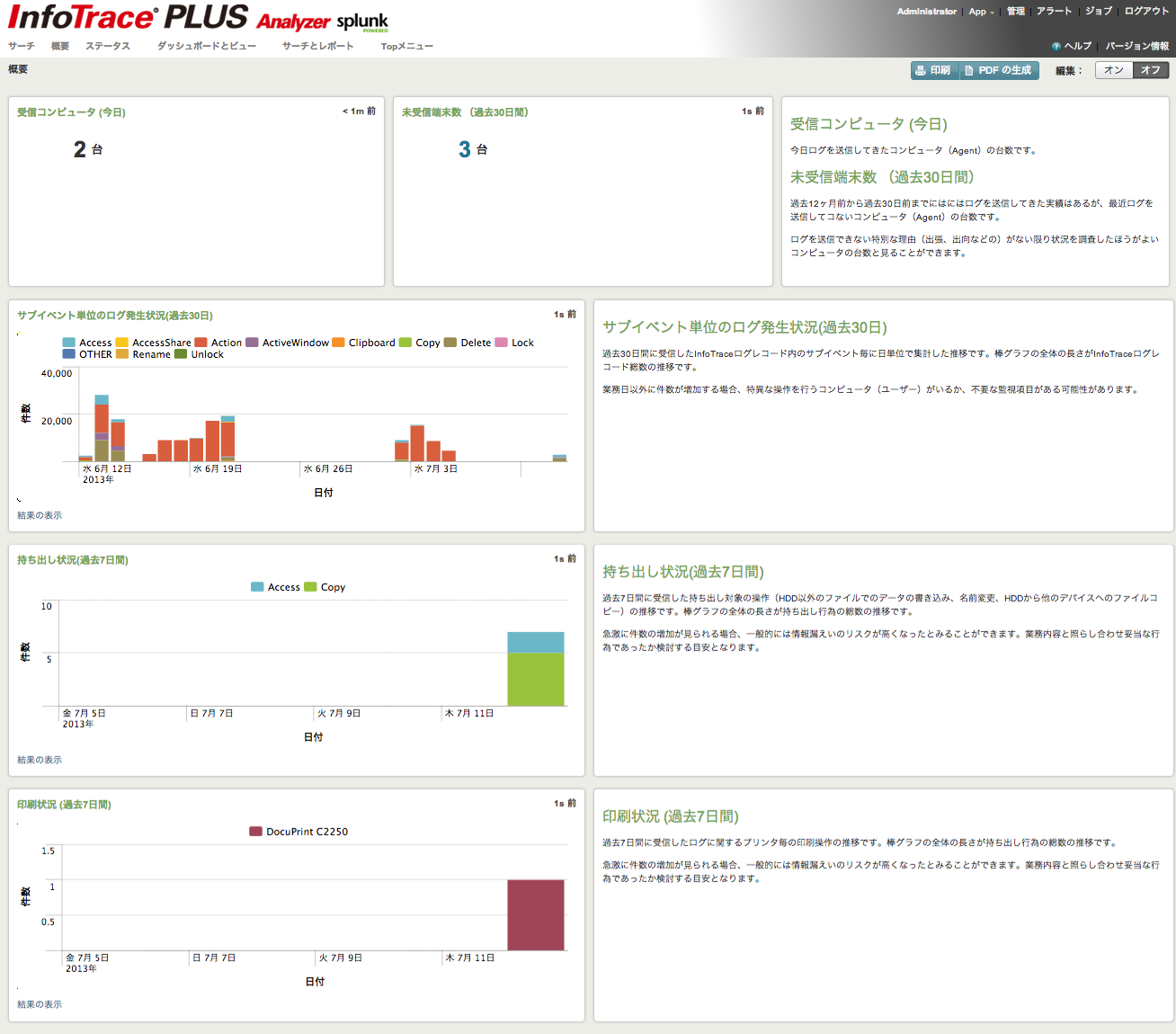1176x1034 pixels.
Task: Click 結果の表示 under 印刷状況 chart
Action: click(x=40, y=1004)
